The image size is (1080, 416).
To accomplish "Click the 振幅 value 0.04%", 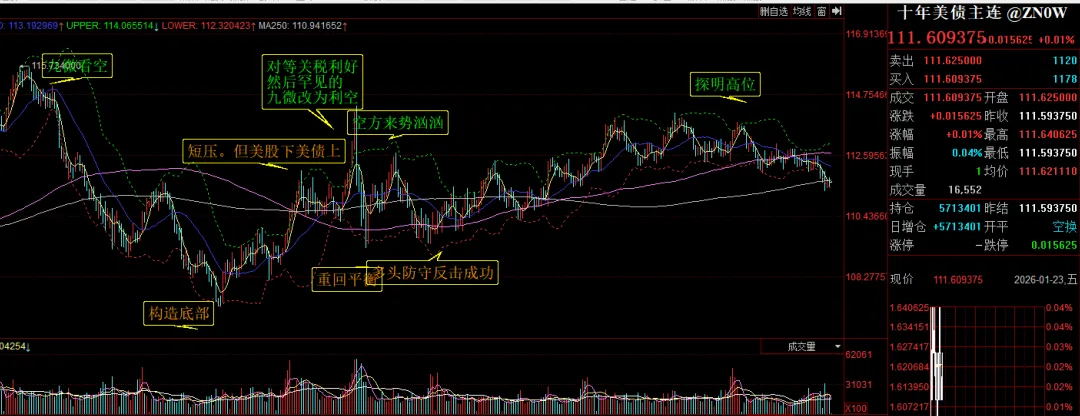I will [967, 152].
